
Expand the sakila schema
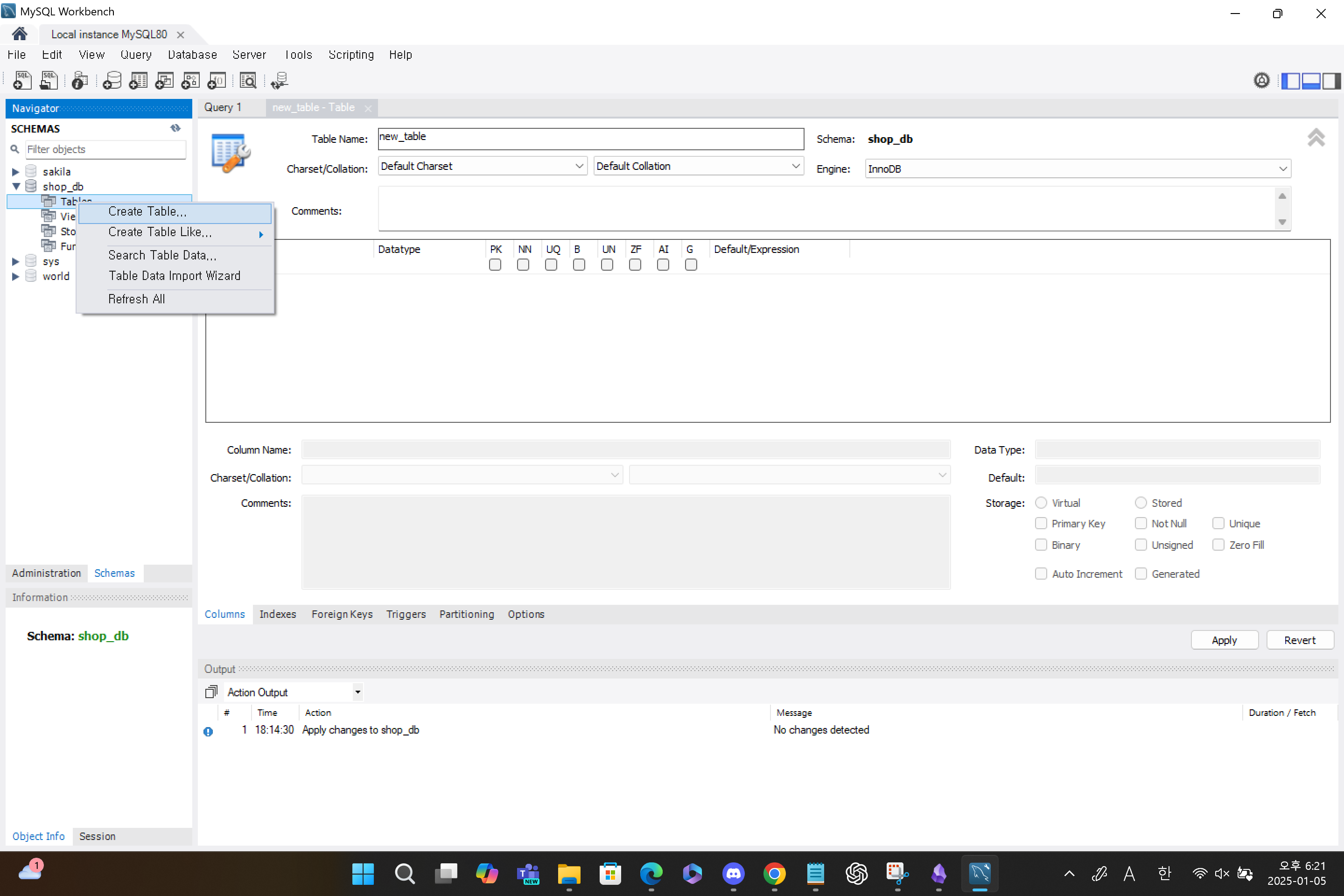tap(15, 171)
